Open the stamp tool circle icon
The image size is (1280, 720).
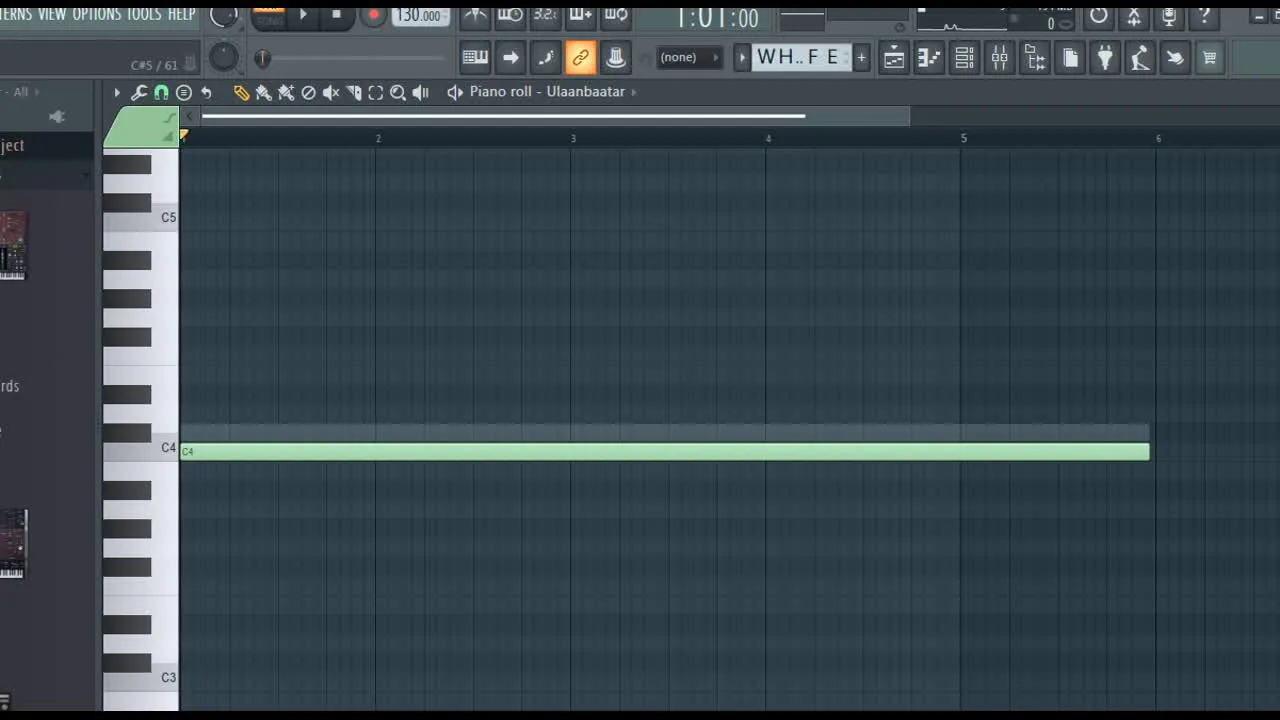click(184, 92)
